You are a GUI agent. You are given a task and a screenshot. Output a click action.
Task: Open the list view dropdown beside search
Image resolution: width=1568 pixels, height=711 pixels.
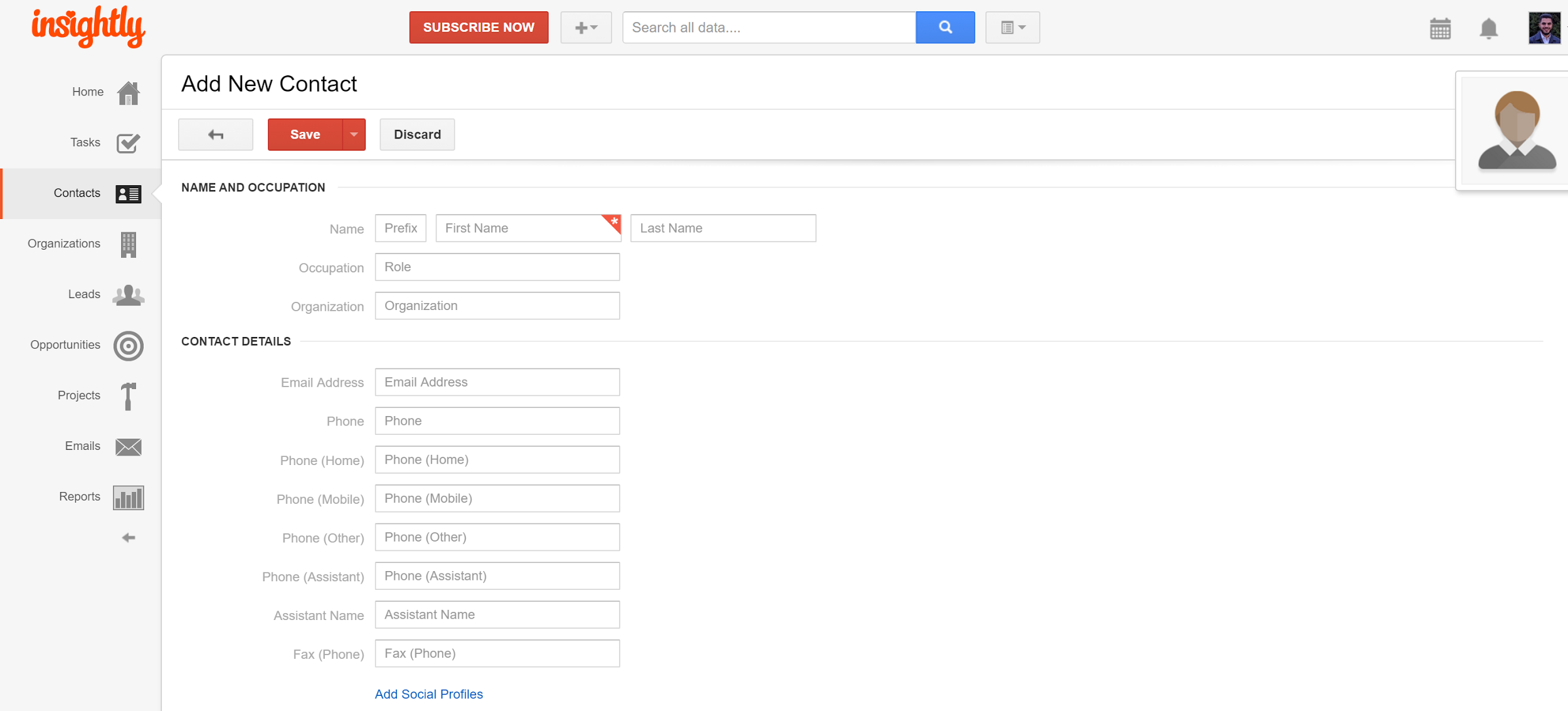(1012, 27)
